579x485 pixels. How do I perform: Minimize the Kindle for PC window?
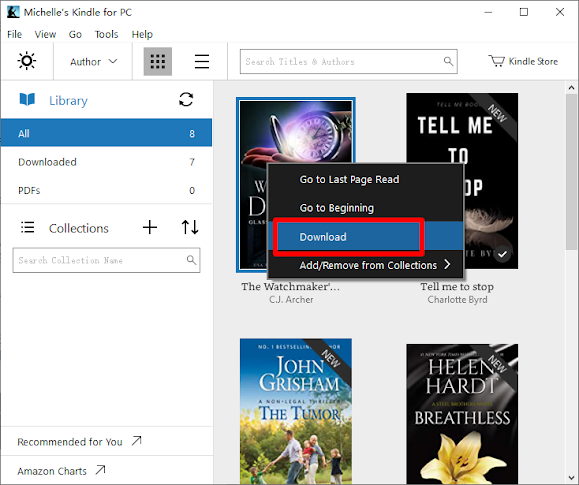coord(488,12)
